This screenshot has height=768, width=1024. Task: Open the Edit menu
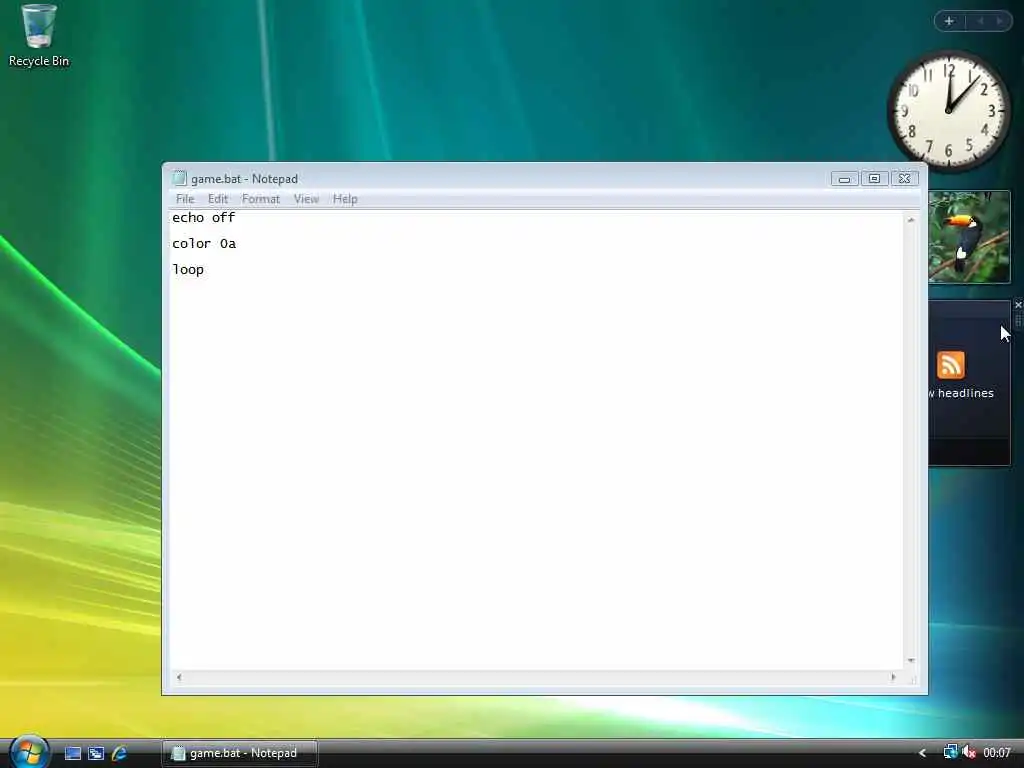(x=217, y=199)
